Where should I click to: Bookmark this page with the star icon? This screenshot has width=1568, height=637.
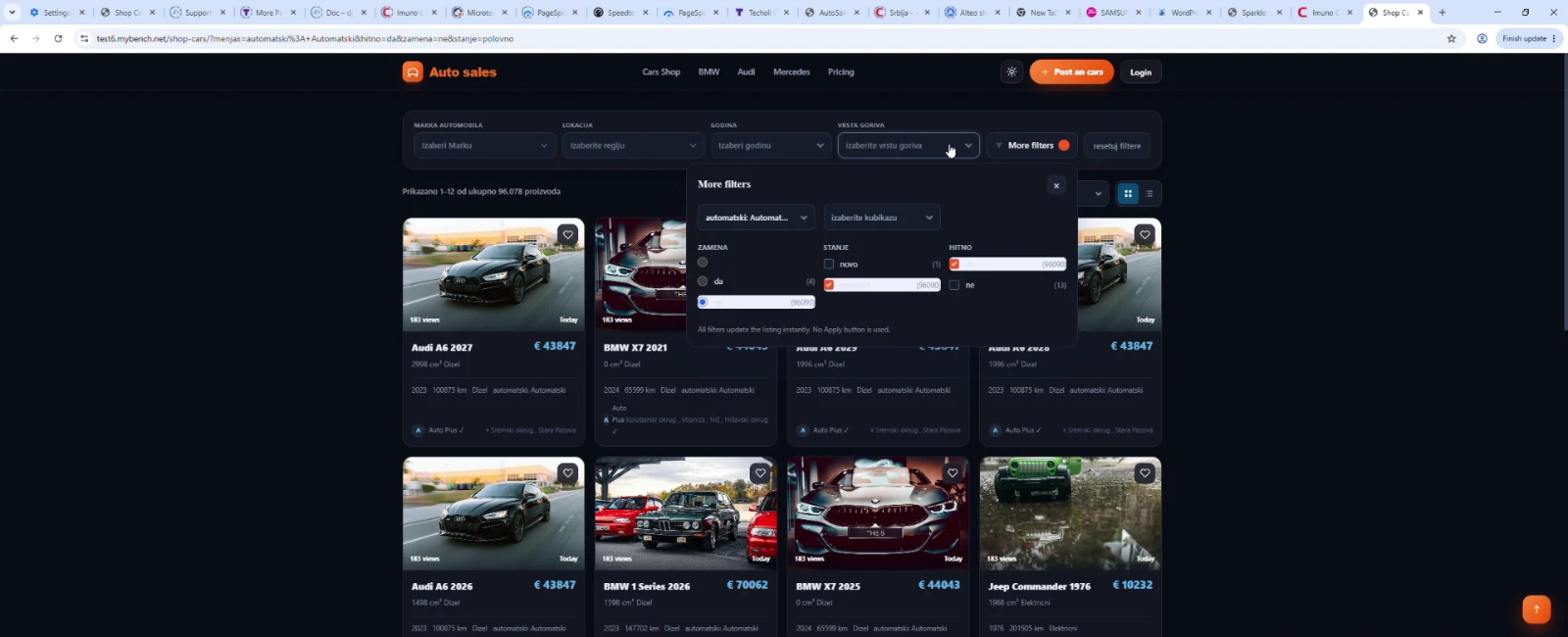(x=1451, y=38)
